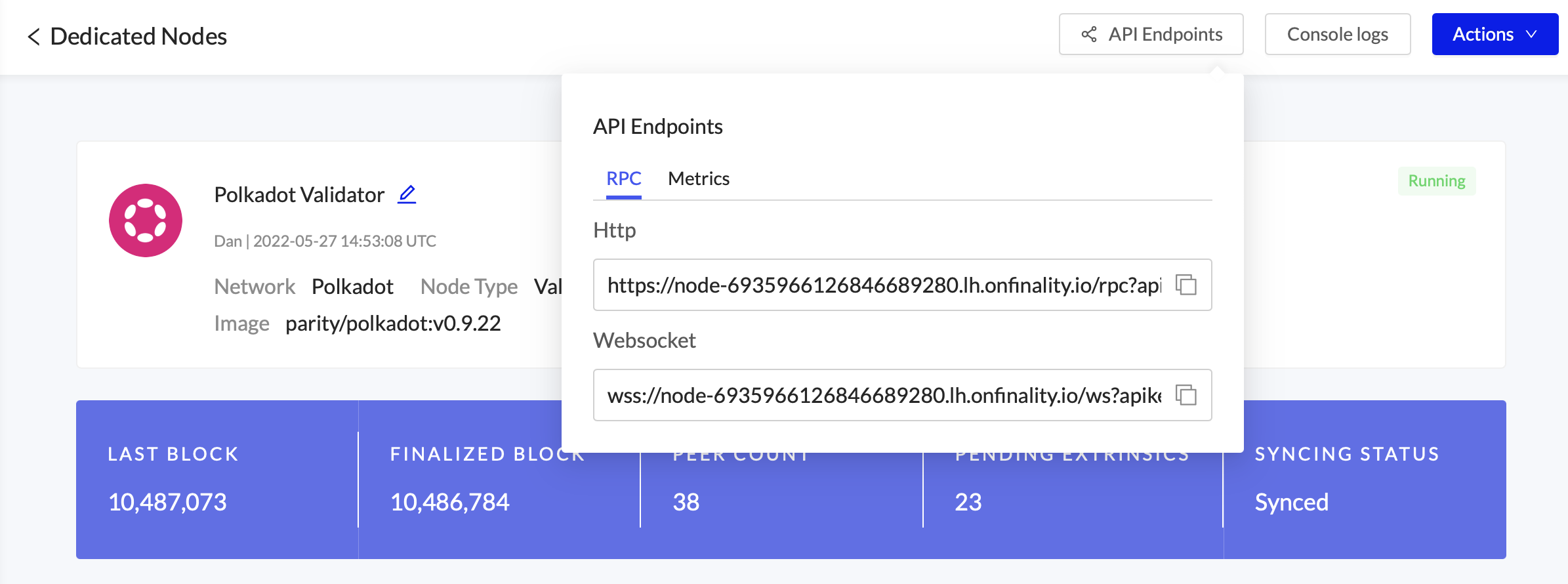Select the RPC tab

[x=623, y=178]
